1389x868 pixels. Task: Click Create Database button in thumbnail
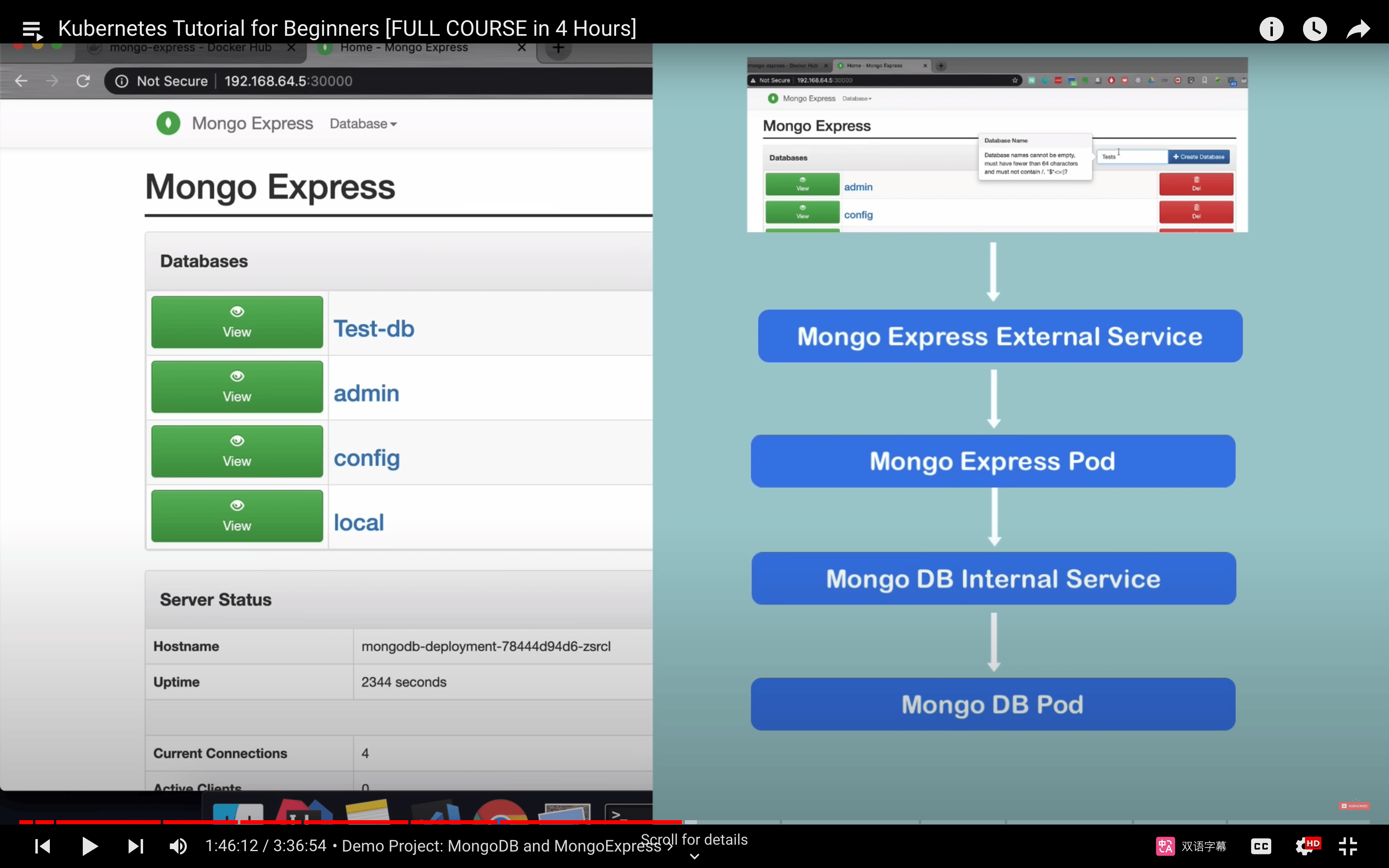pos(1198,157)
